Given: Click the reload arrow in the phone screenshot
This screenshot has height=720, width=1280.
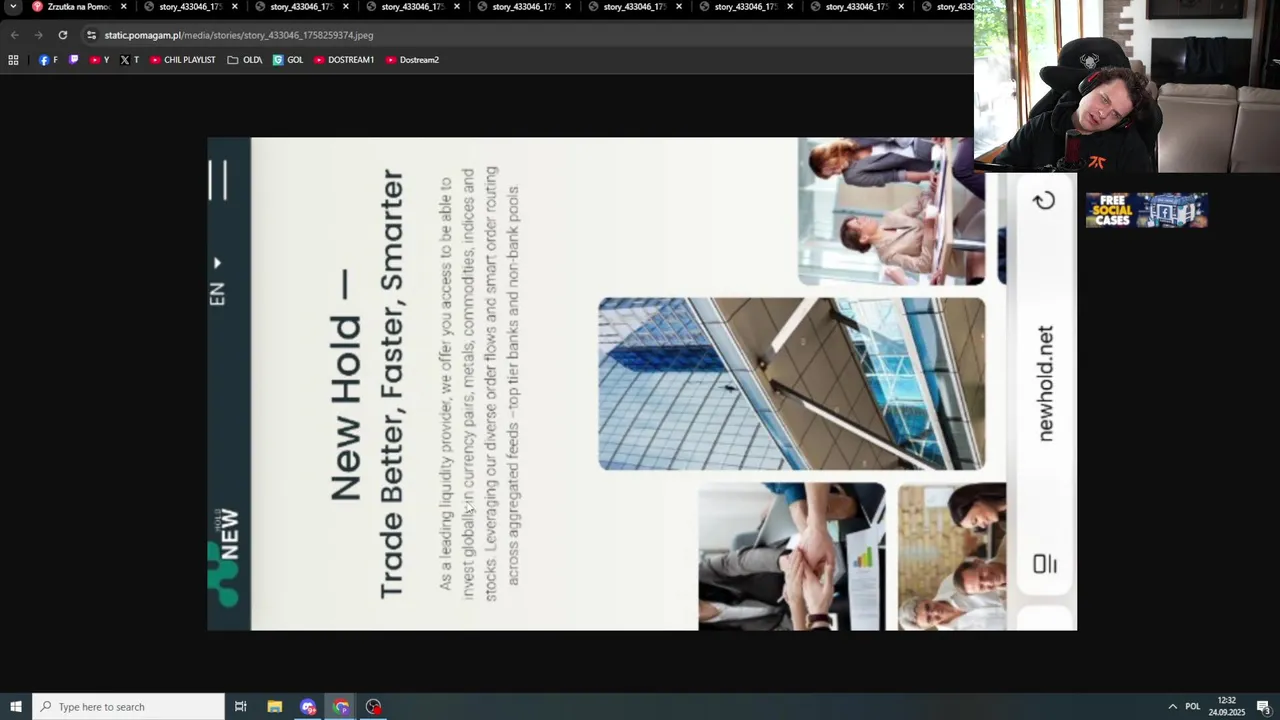Looking at the screenshot, I should pyautogui.click(x=1044, y=201).
